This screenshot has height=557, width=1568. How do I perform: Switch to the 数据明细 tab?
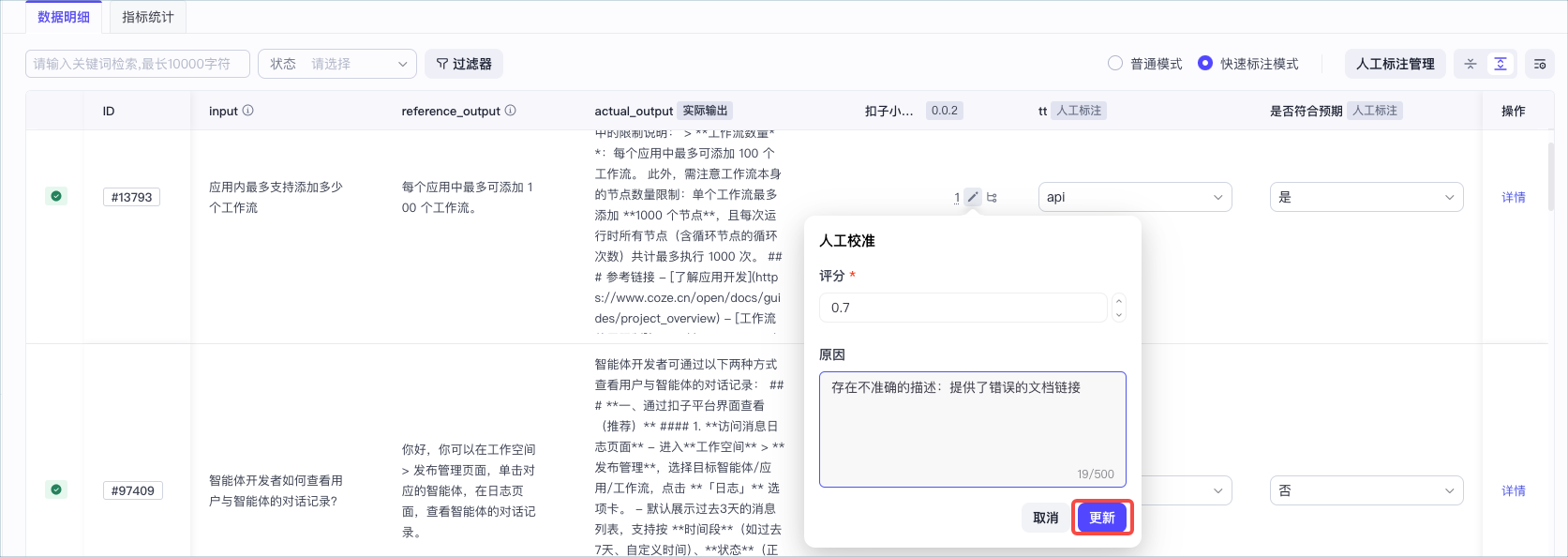(x=64, y=17)
